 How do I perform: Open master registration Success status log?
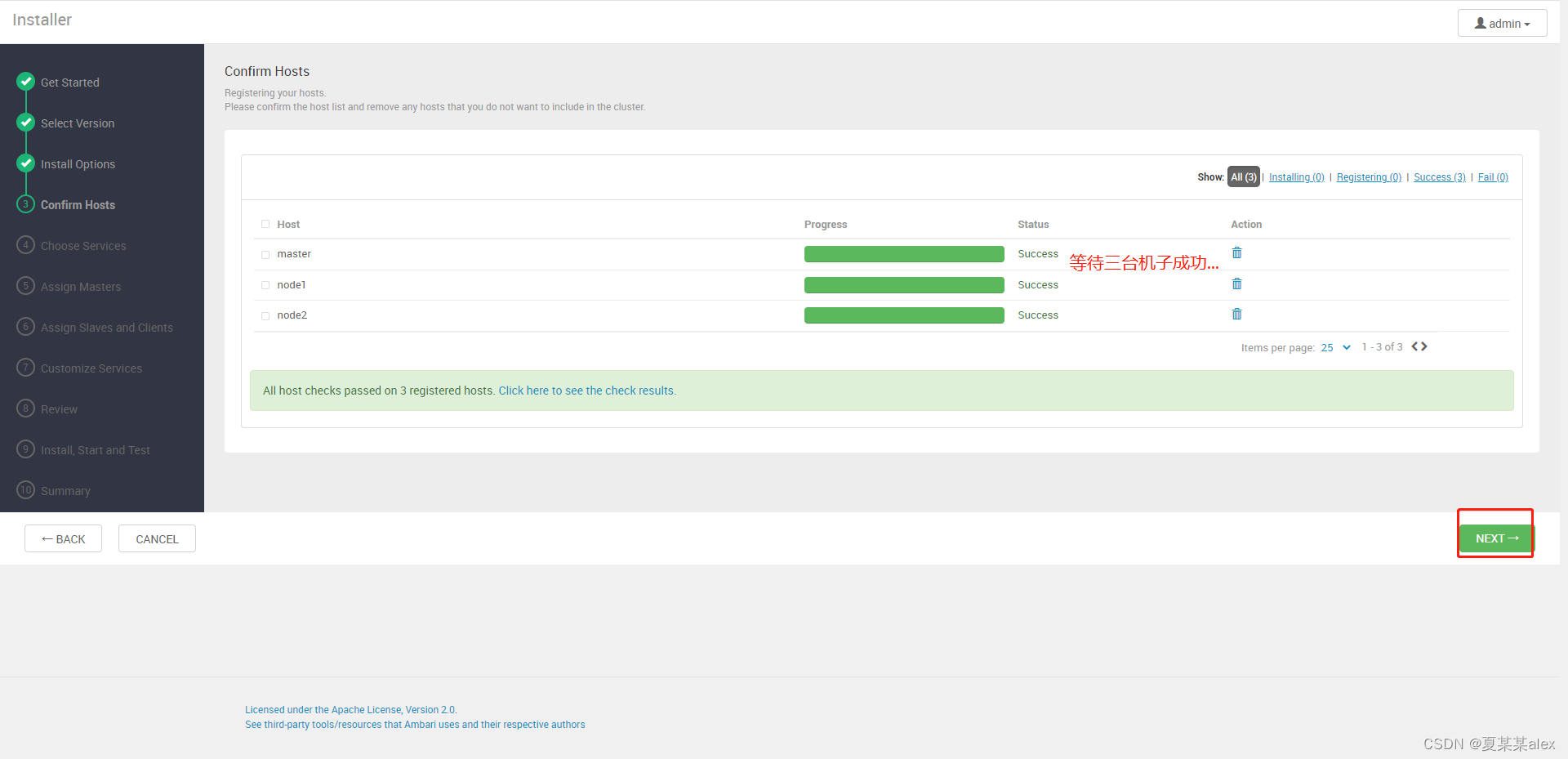1038,254
